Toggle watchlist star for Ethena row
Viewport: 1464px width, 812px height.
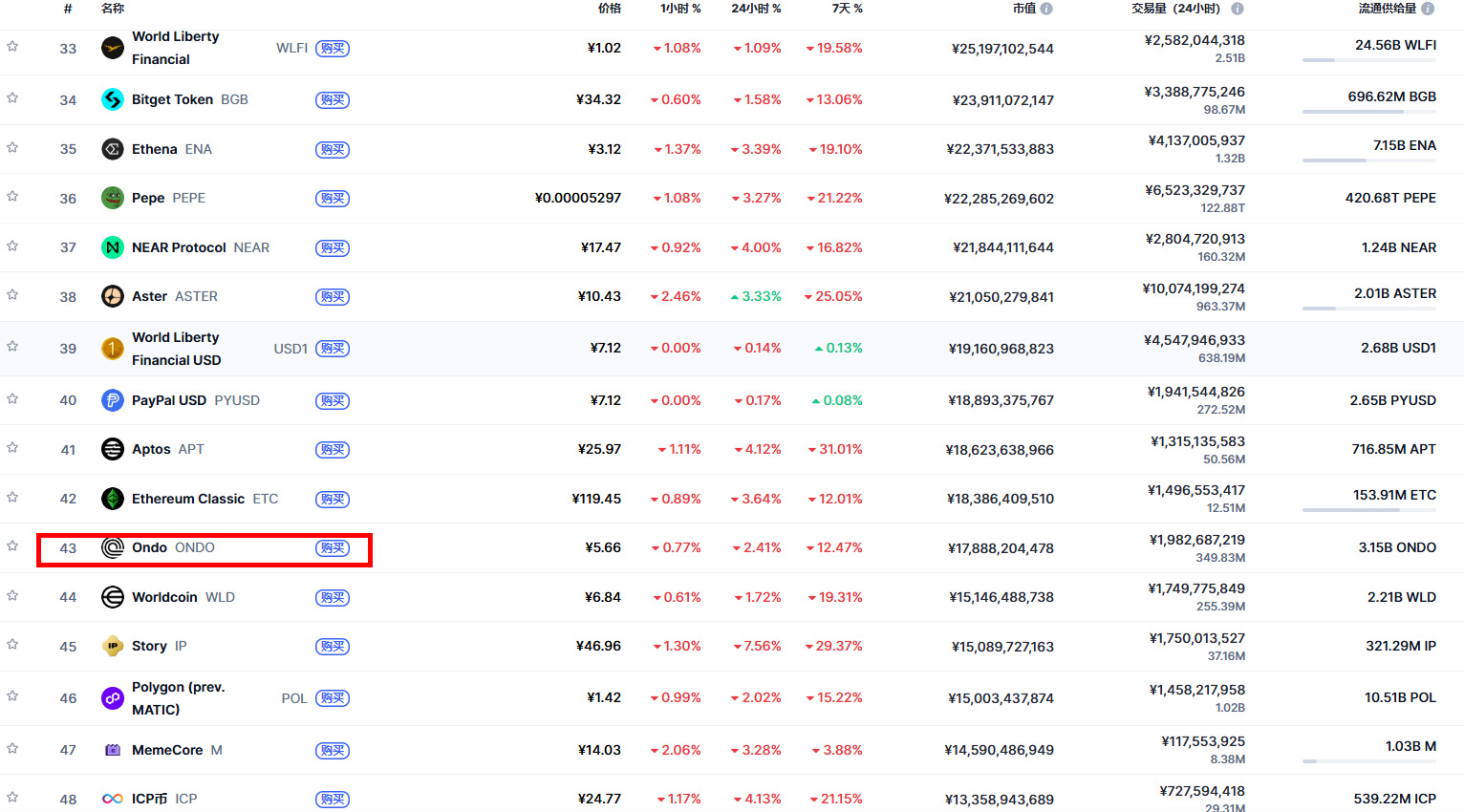pos(12,148)
